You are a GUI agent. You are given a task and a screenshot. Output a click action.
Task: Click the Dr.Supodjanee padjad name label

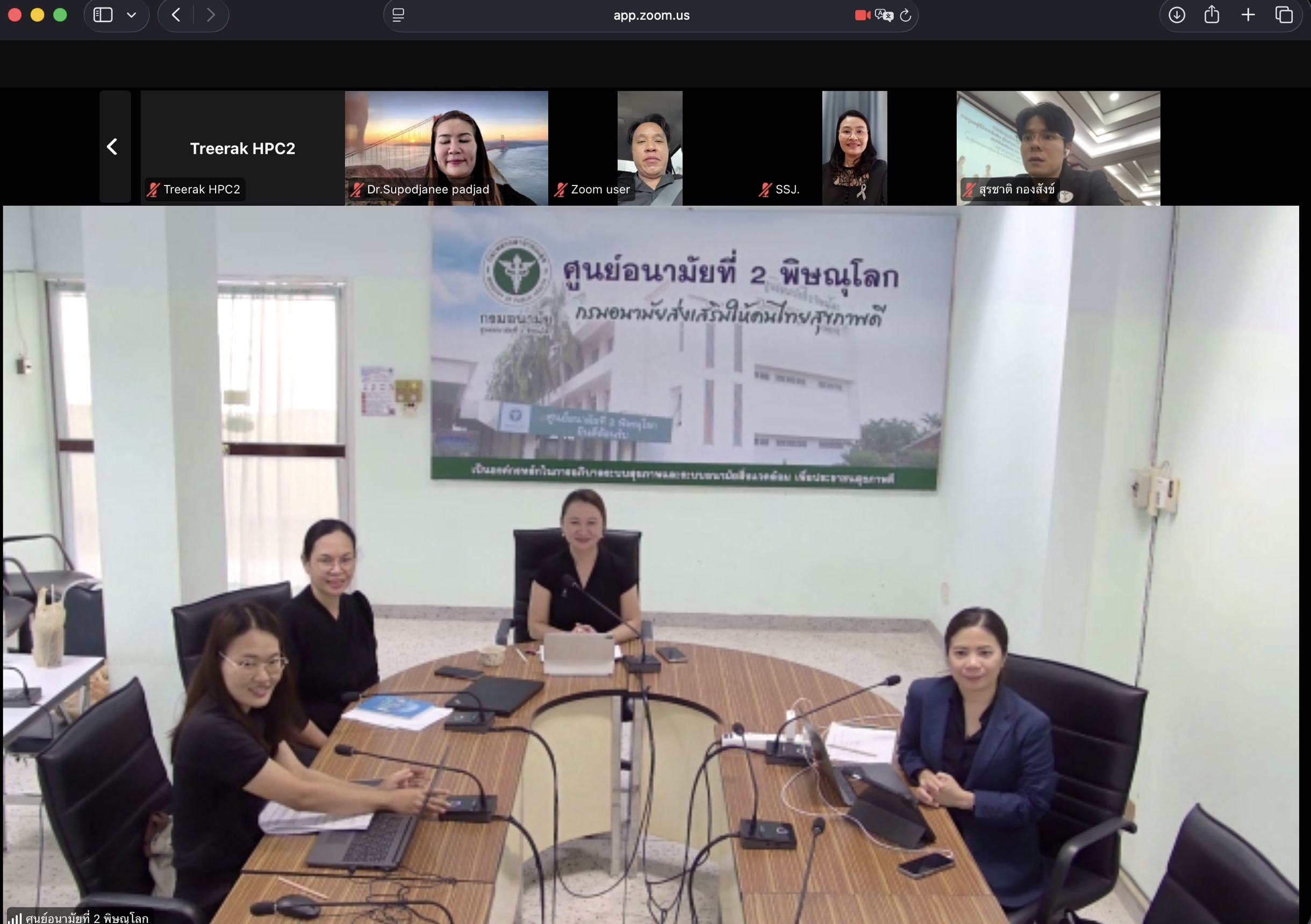(x=428, y=190)
